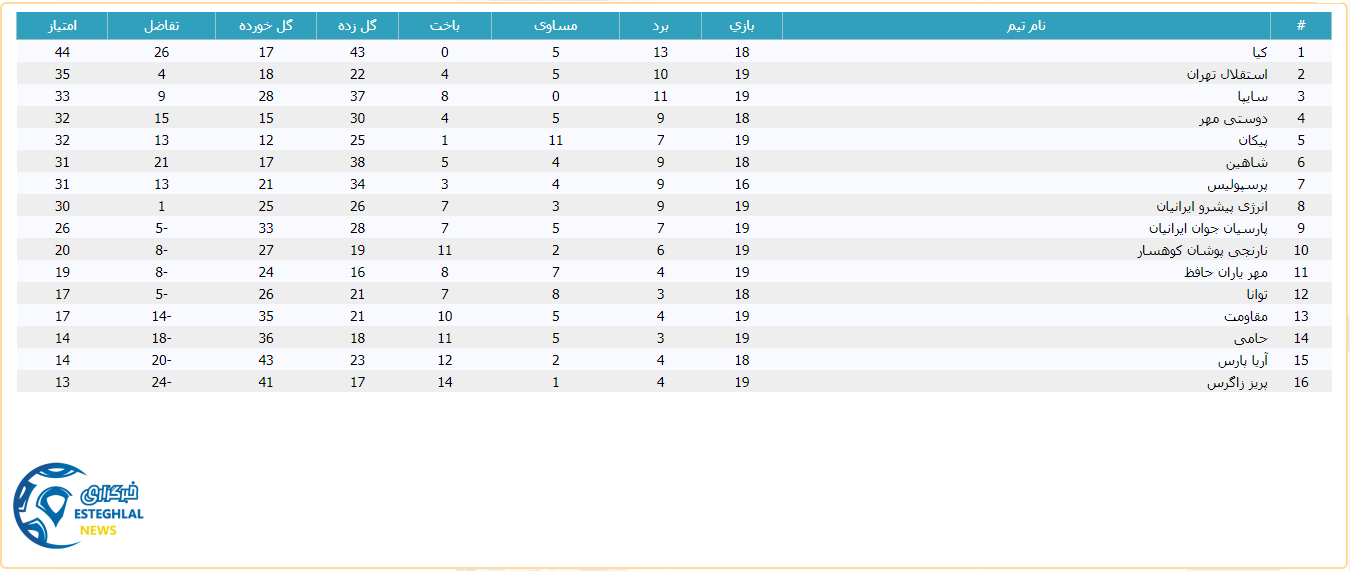Click team name سایپا

(1252, 96)
